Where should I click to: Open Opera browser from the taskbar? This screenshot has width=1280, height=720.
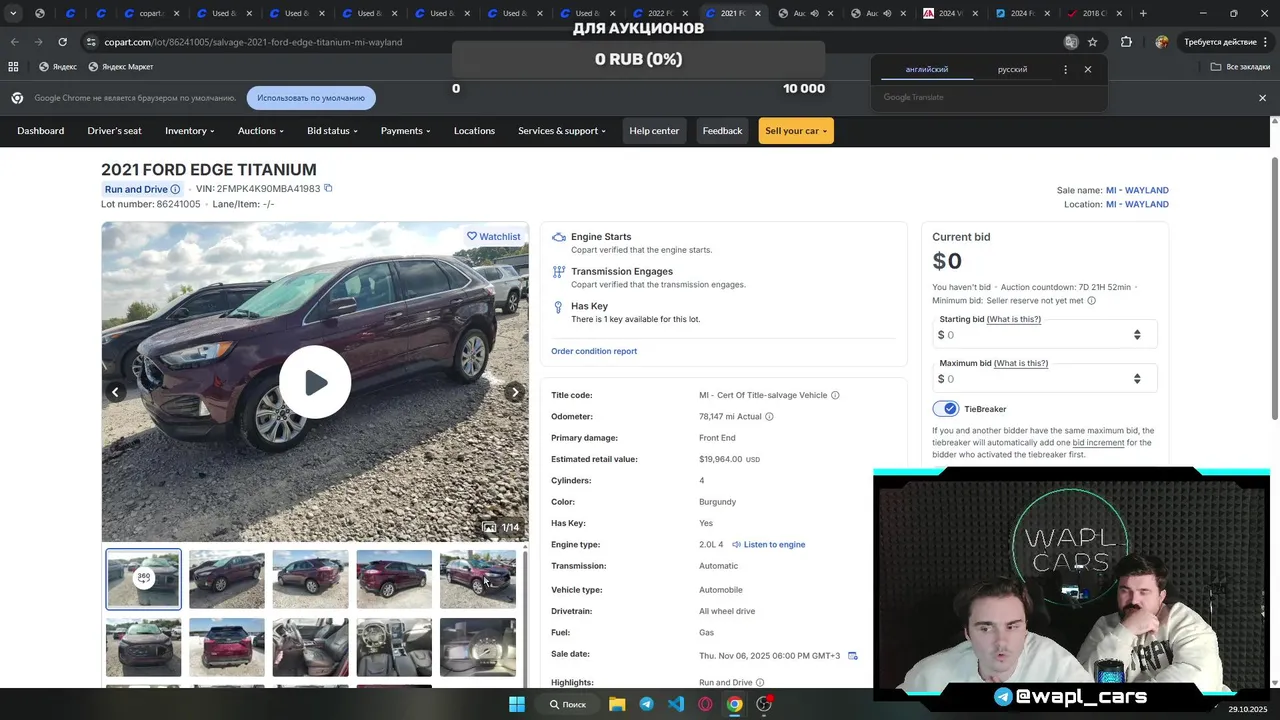pos(705,704)
